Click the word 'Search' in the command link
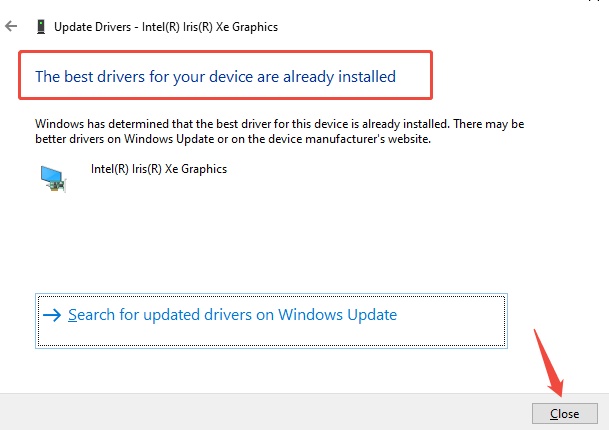This screenshot has height=430, width=609. 92,315
